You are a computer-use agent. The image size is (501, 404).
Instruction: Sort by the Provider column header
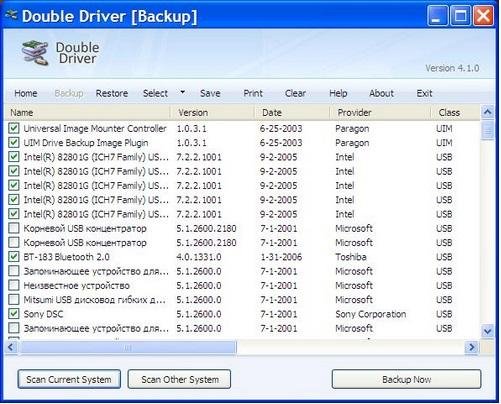[x=380, y=113]
